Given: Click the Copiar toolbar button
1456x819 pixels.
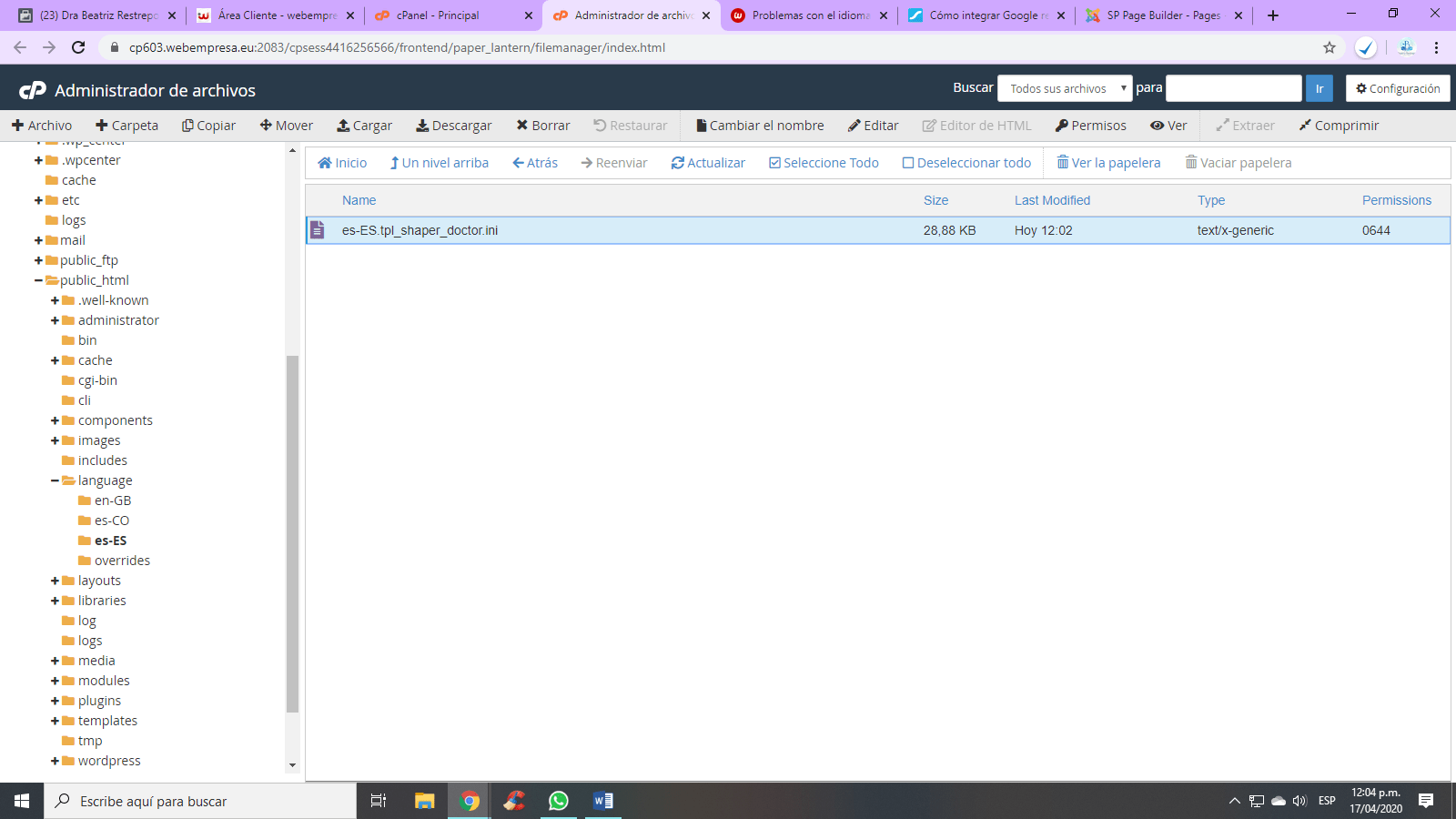Looking at the screenshot, I should pos(208,126).
